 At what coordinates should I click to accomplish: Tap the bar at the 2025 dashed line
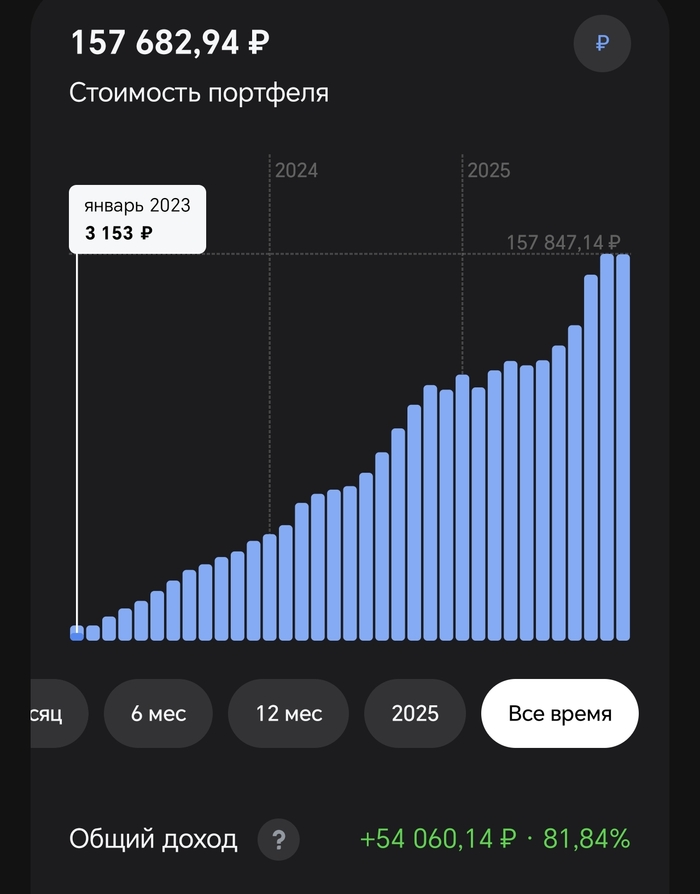(462, 508)
